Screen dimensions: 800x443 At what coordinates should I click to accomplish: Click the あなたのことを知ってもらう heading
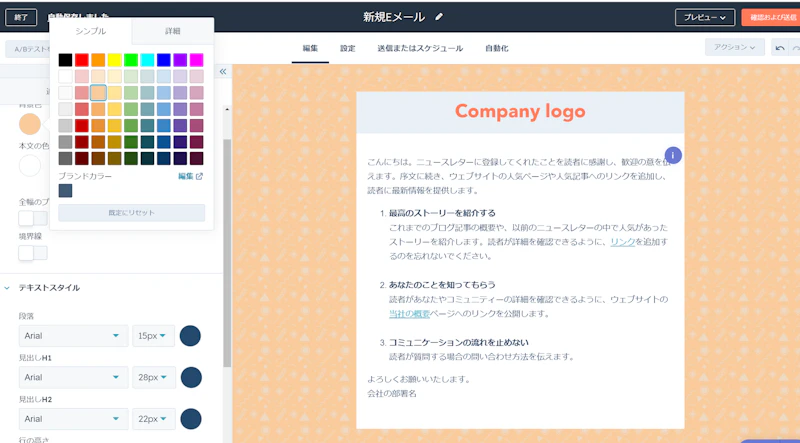click(x=442, y=285)
